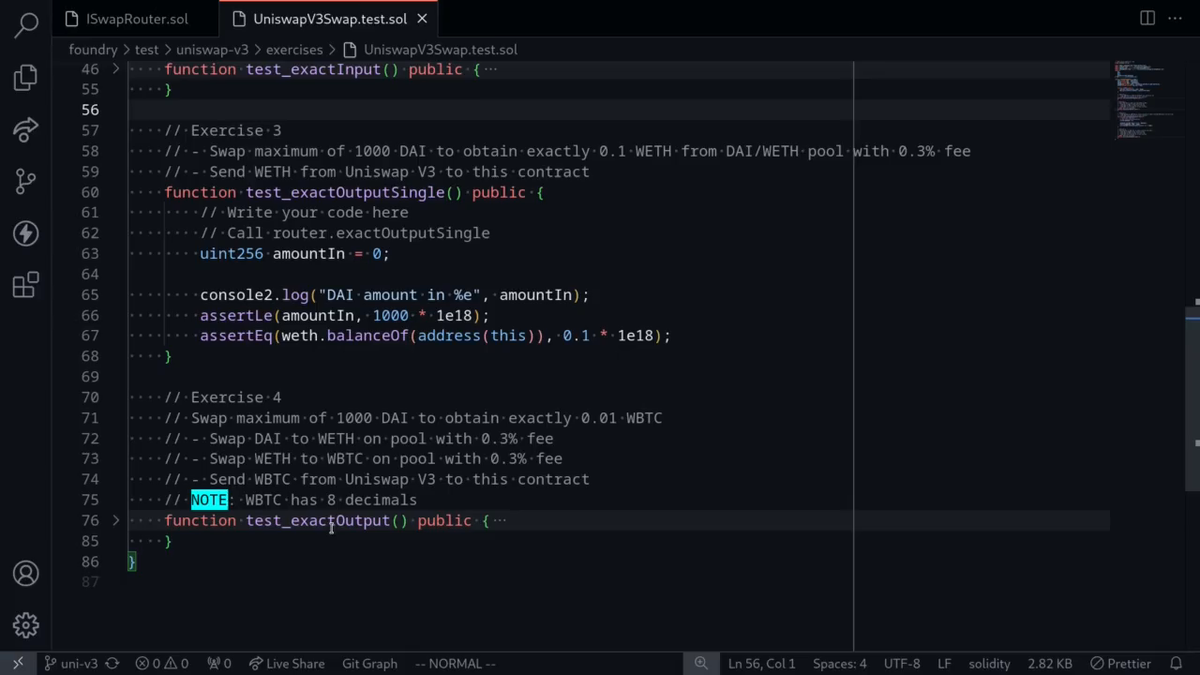This screenshot has height=675, width=1200.
Task: Click the remote window indicator icon
Action: [x=17, y=663]
